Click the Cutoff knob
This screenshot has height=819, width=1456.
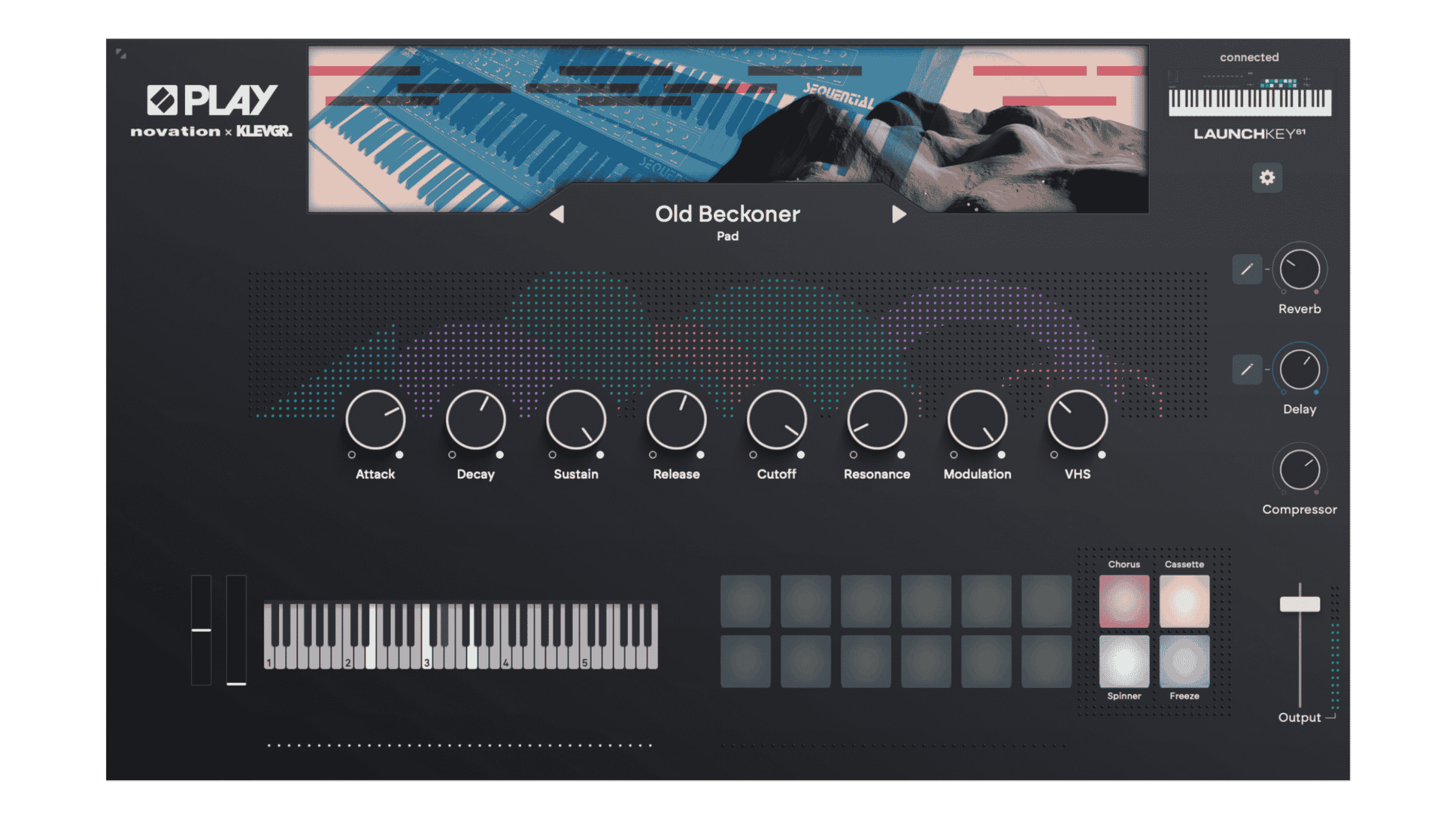(x=777, y=420)
